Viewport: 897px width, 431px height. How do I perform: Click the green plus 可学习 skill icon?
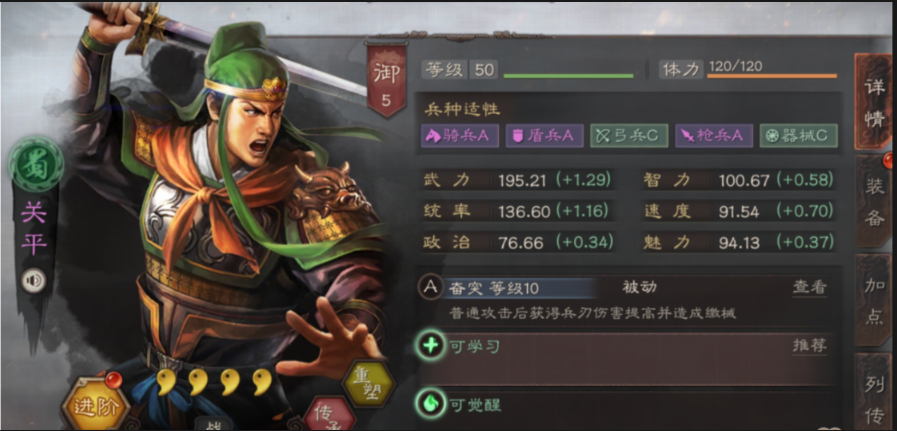tap(430, 345)
